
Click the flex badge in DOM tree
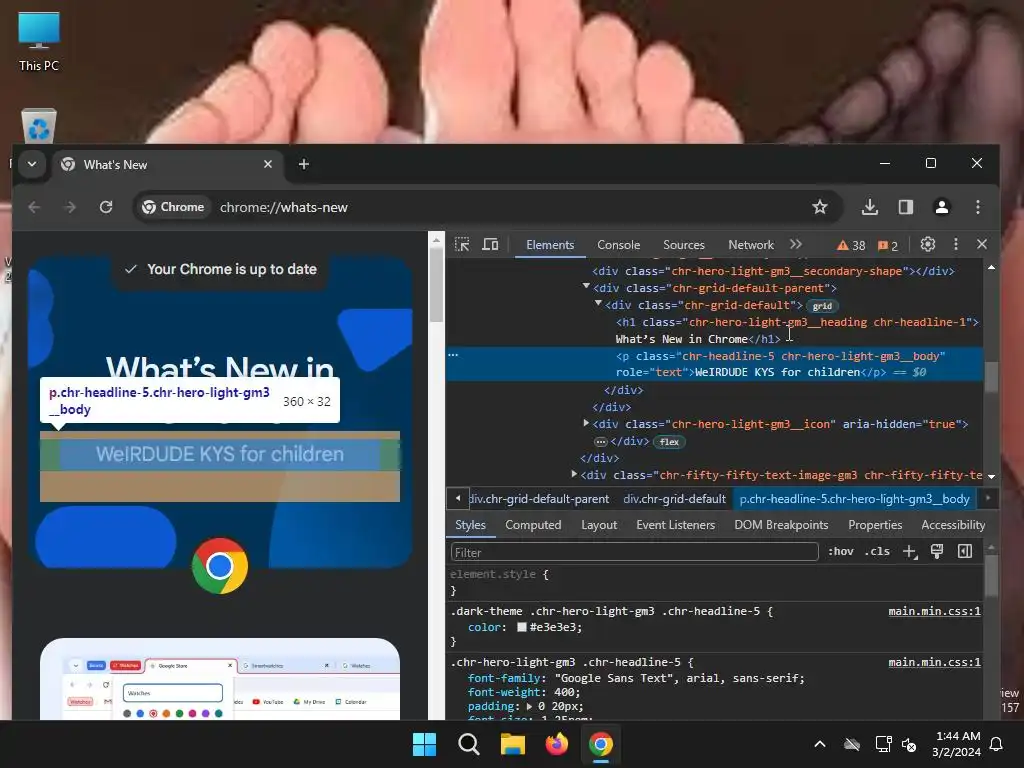tap(669, 442)
